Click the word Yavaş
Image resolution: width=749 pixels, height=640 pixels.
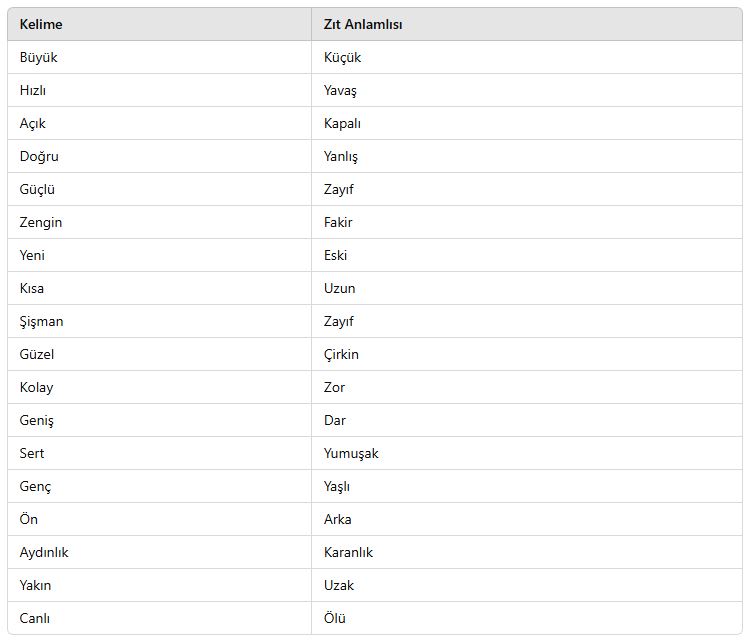click(340, 91)
